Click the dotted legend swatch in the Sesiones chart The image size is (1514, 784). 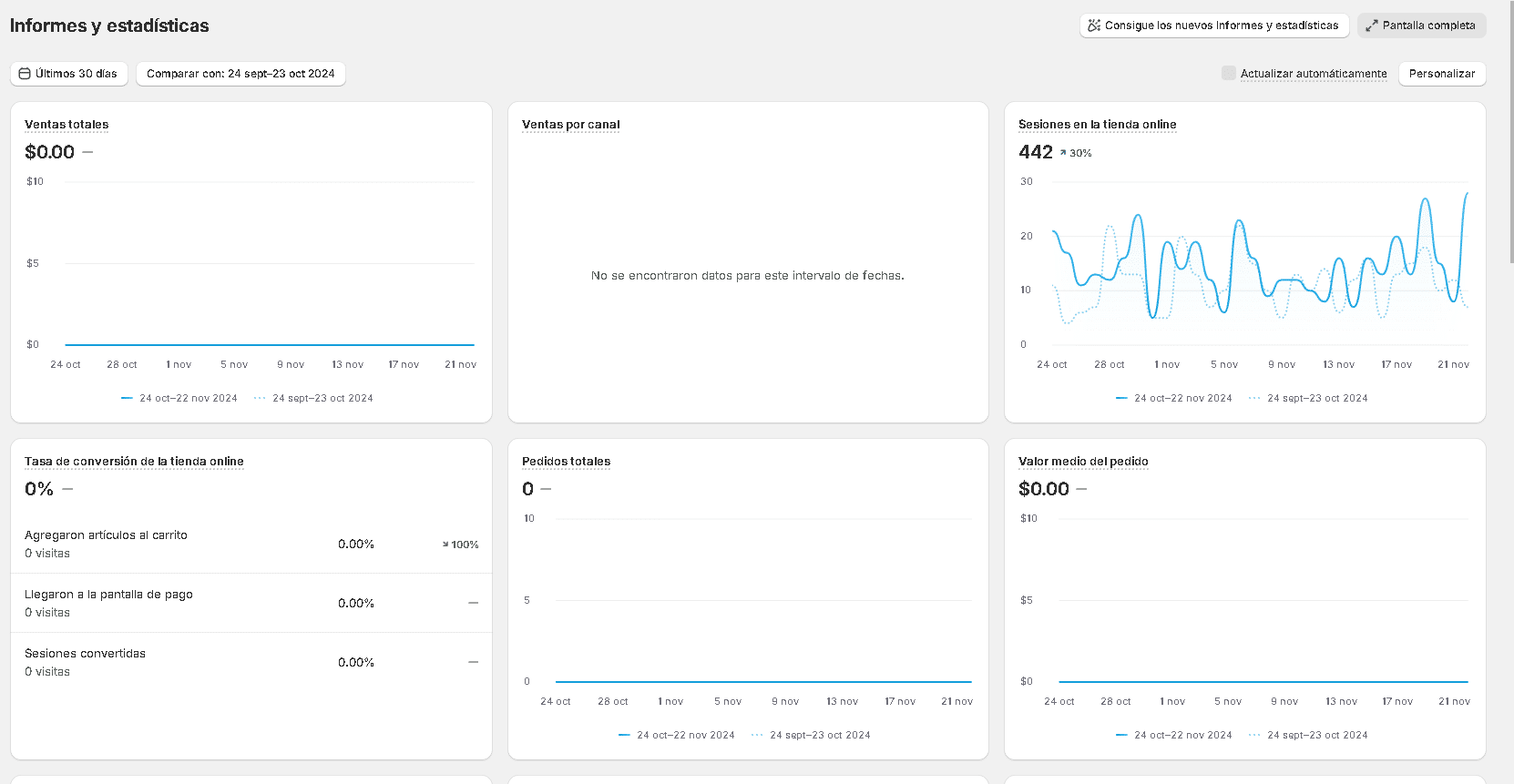click(x=1254, y=398)
